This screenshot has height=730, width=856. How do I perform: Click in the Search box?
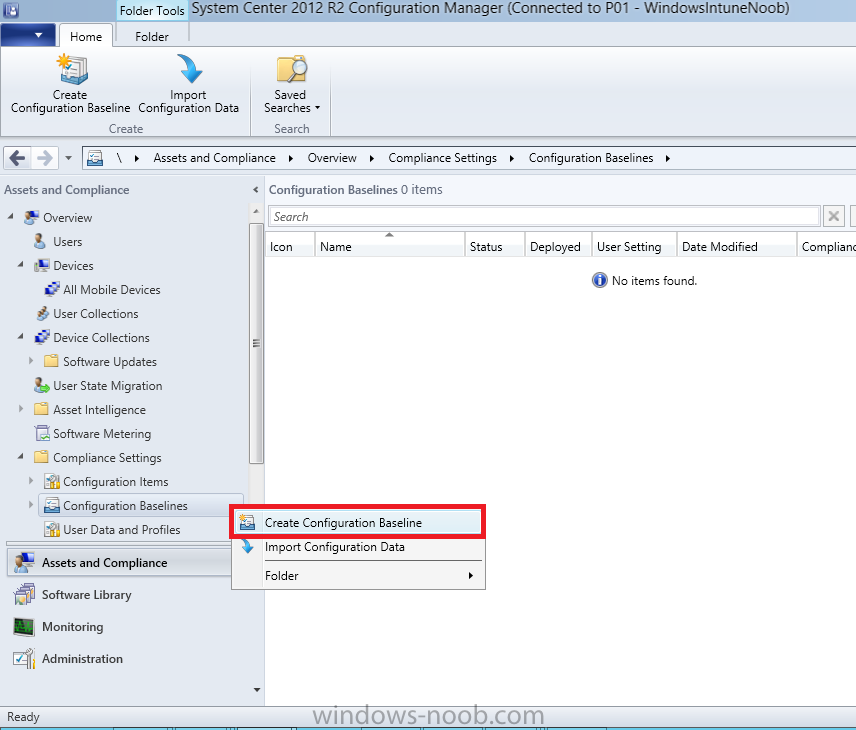tap(544, 217)
